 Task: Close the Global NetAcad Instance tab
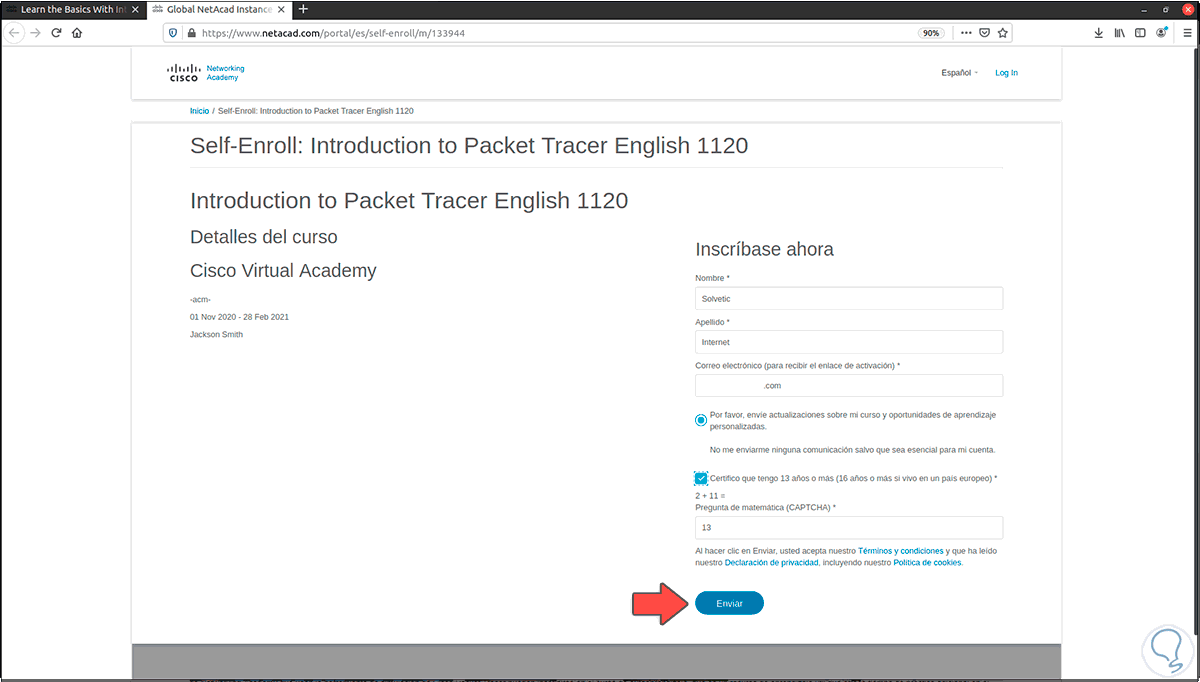[283, 9]
